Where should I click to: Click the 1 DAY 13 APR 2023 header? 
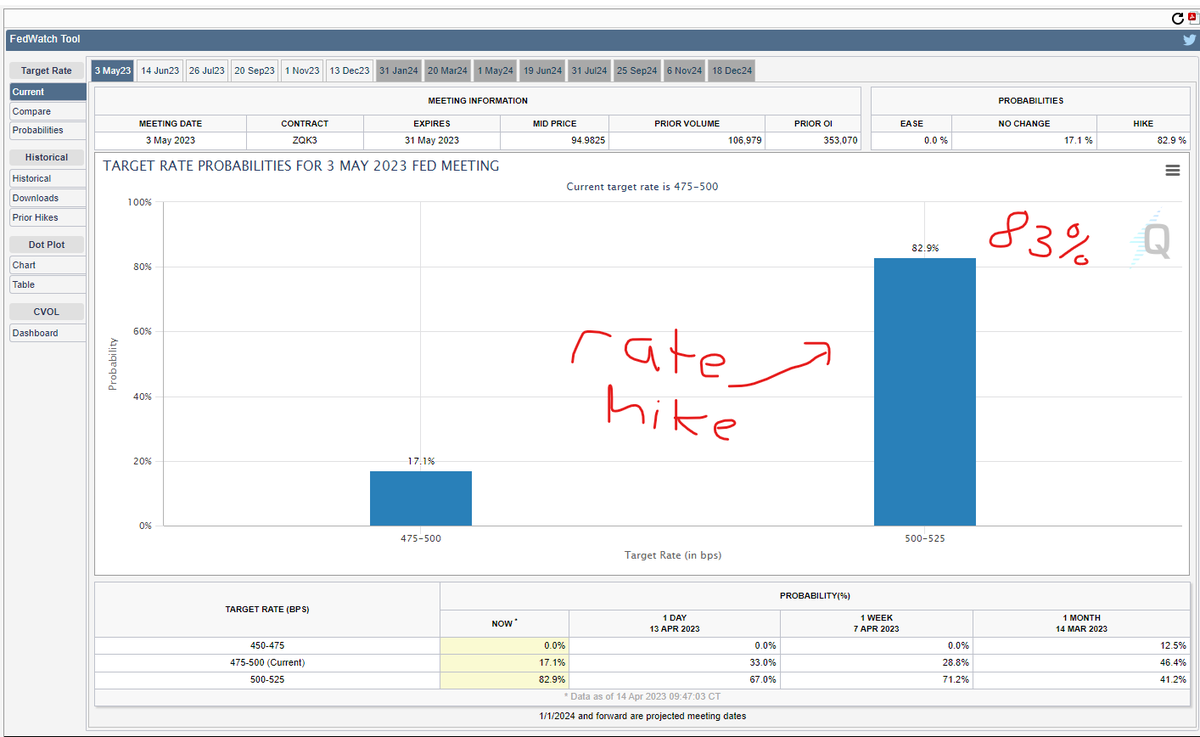[674, 623]
